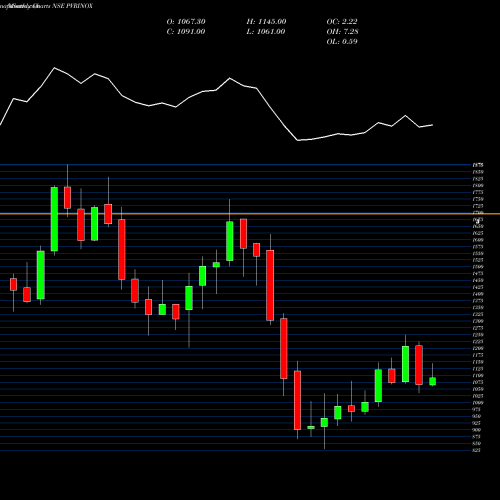Select the close value C: 1091.00
Image resolution: width=500 pixels, height=500 pixels.
[186, 31]
